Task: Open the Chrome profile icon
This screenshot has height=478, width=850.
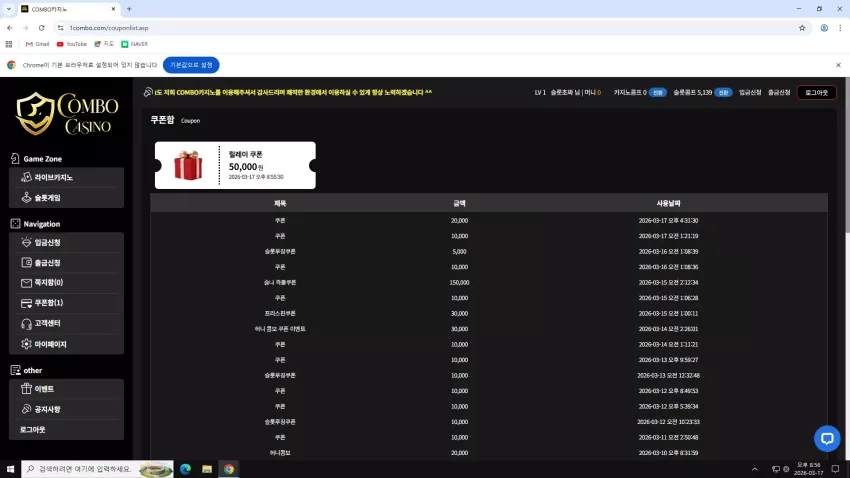Action: coord(824,28)
